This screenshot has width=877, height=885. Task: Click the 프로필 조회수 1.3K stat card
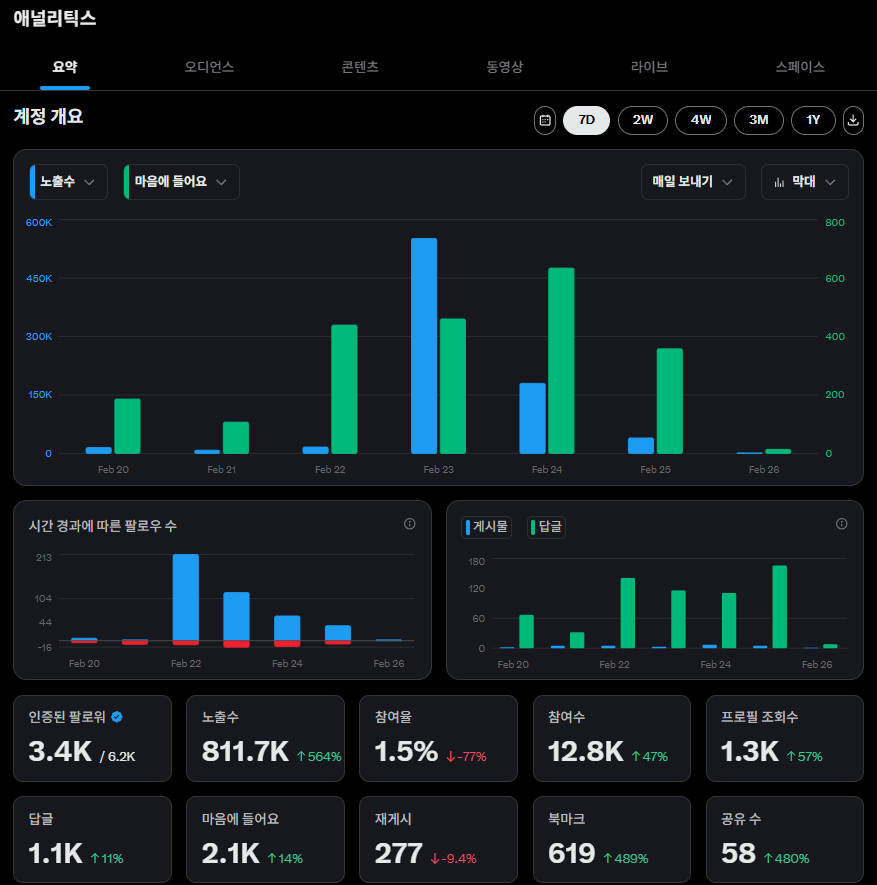coord(784,738)
